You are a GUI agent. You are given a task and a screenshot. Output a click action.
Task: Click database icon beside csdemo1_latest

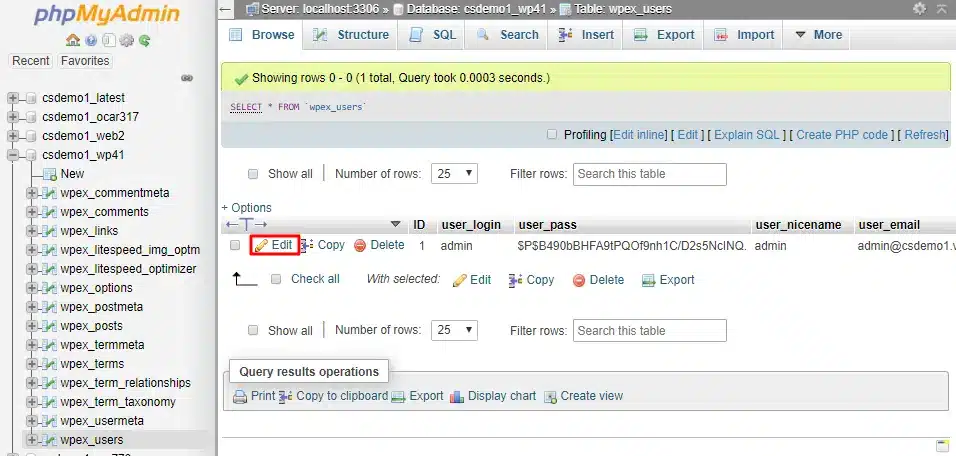pos(32,98)
